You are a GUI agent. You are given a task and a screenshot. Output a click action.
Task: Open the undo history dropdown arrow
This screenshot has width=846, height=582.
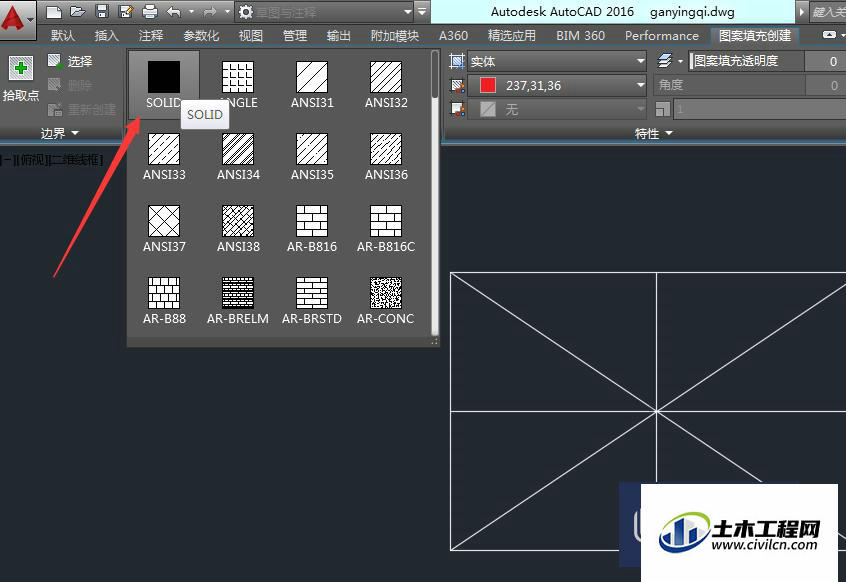(x=191, y=12)
